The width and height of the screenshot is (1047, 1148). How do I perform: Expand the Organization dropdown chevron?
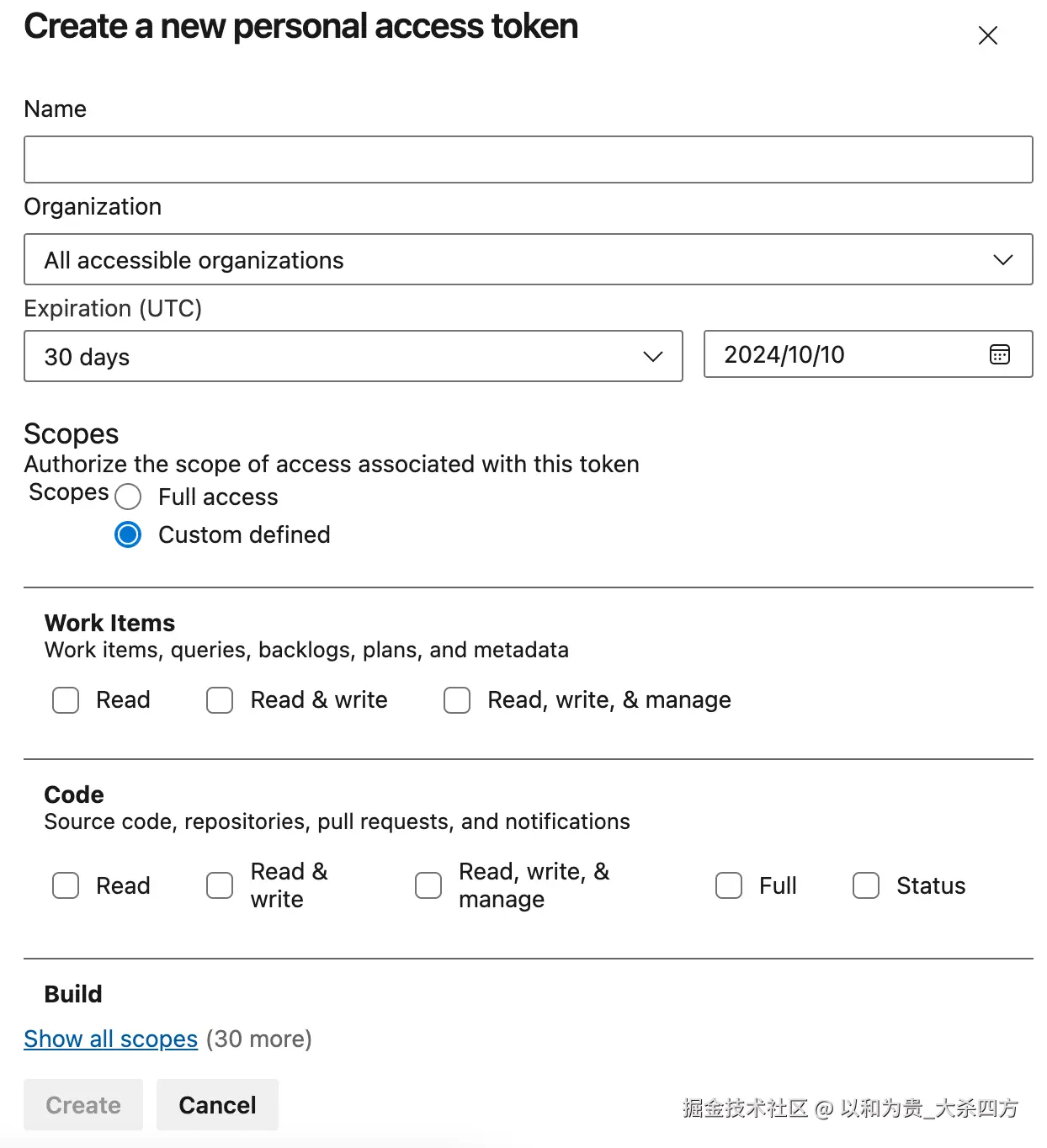(x=1002, y=260)
